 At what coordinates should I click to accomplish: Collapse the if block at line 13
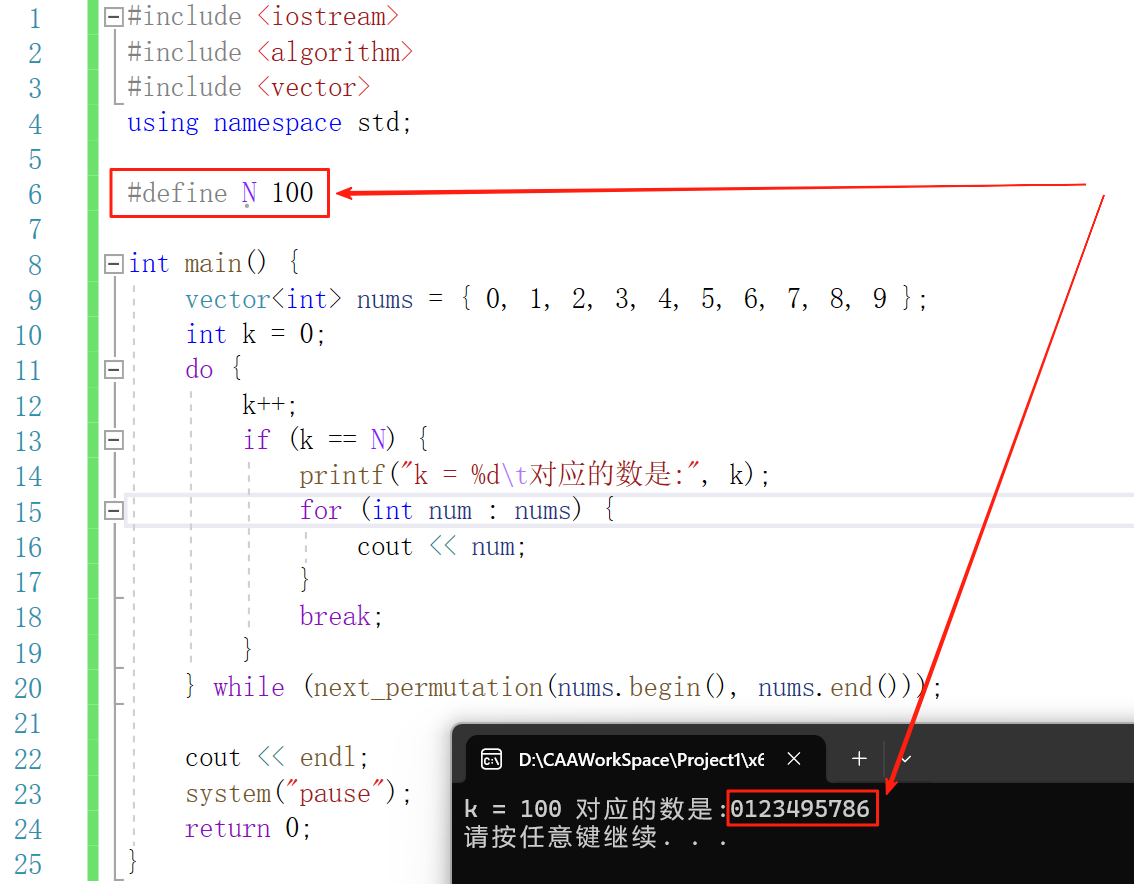[x=114, y=440]
